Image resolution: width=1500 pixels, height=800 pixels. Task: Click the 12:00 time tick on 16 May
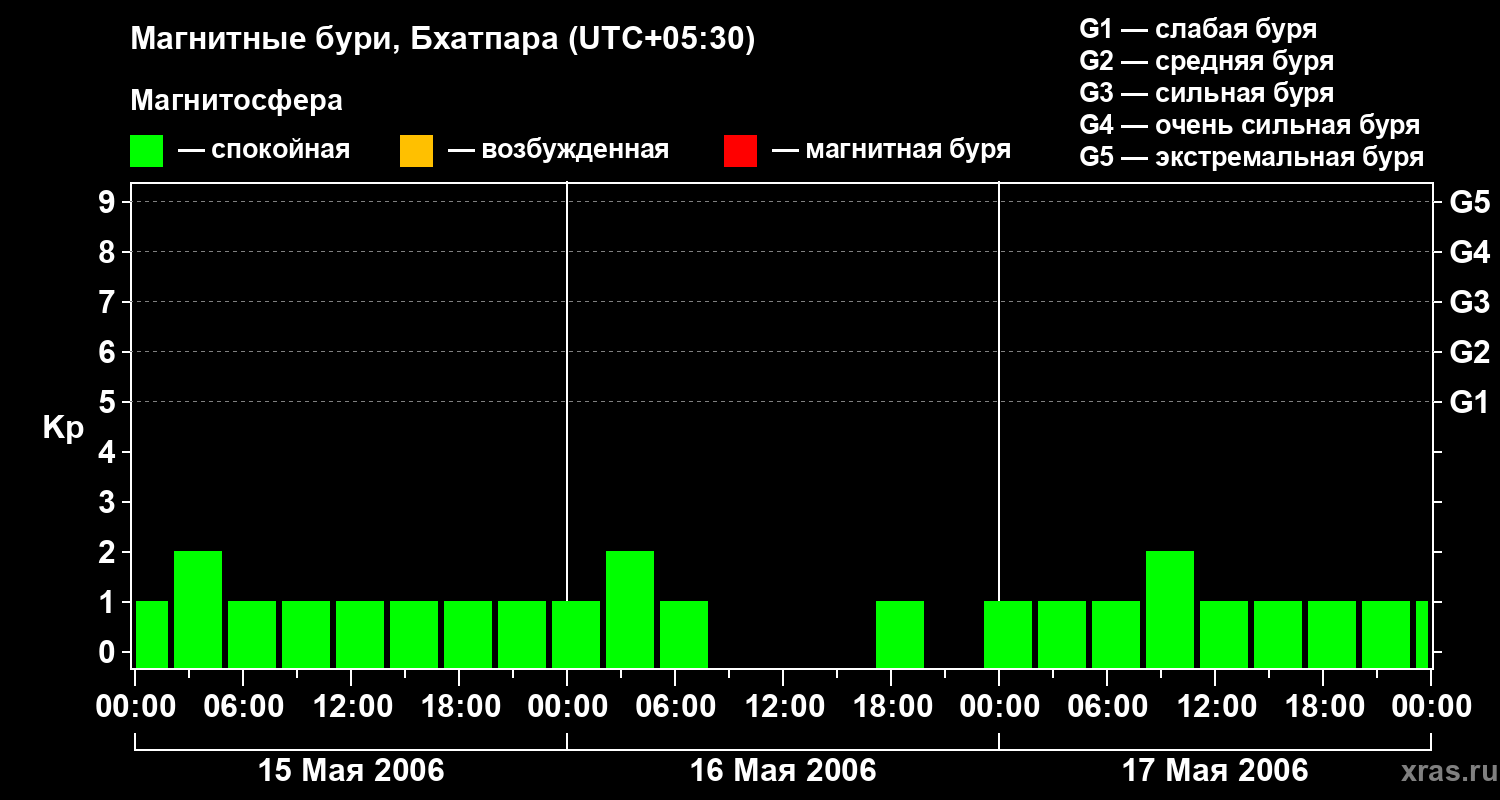(x=783, y=706)
